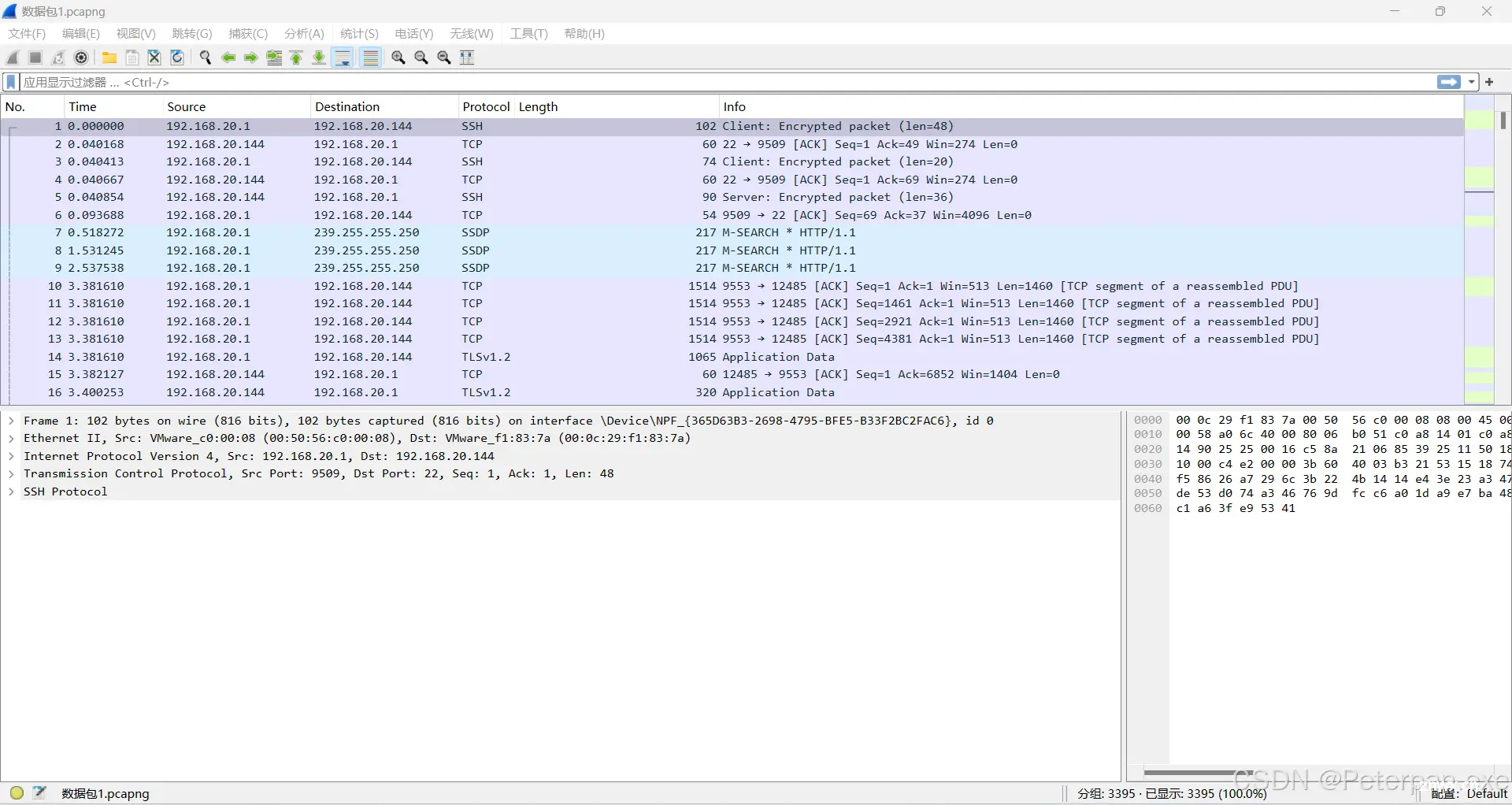Sort by the Length column header
Image resolution: width=1512 pixels, height=805 pixels.
point(617,107)
